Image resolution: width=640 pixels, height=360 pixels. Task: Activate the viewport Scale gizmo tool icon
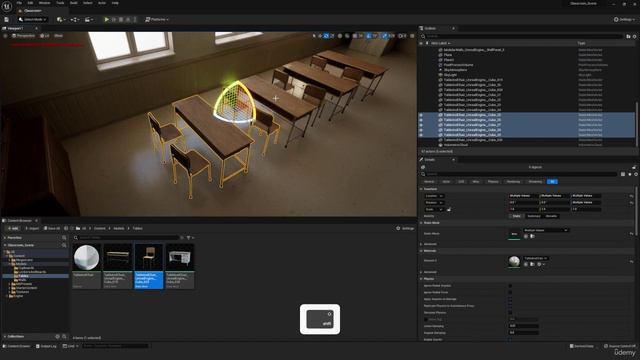tap(332, 36)
